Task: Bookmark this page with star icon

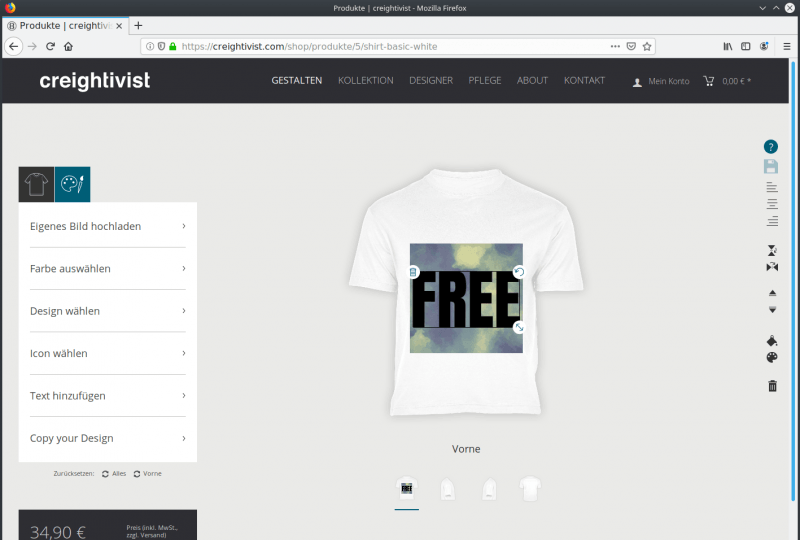Action: pyautogui.click(x=647, y=46)
